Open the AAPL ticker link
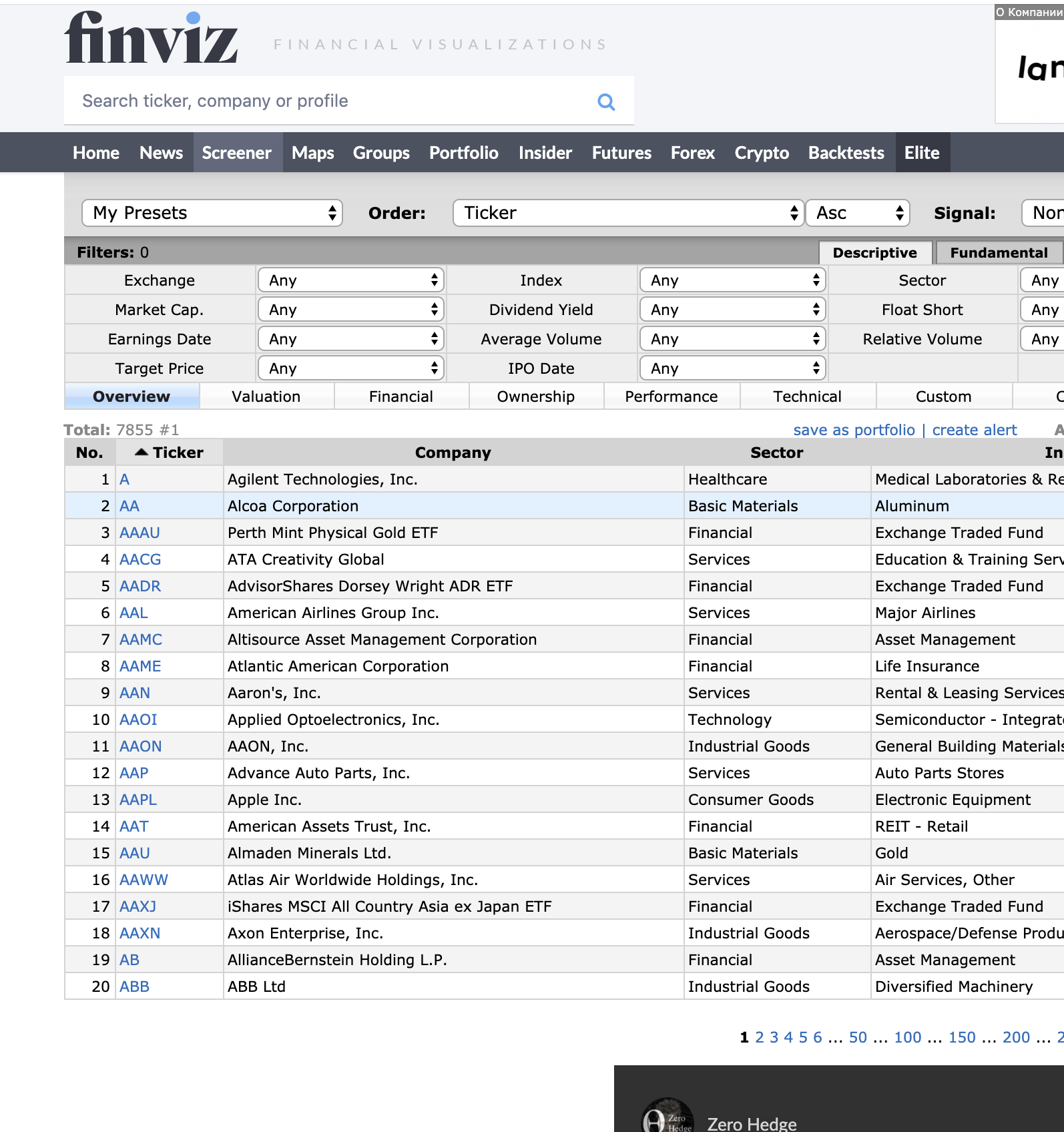The image size is (1064, 1132). [138, 800]
